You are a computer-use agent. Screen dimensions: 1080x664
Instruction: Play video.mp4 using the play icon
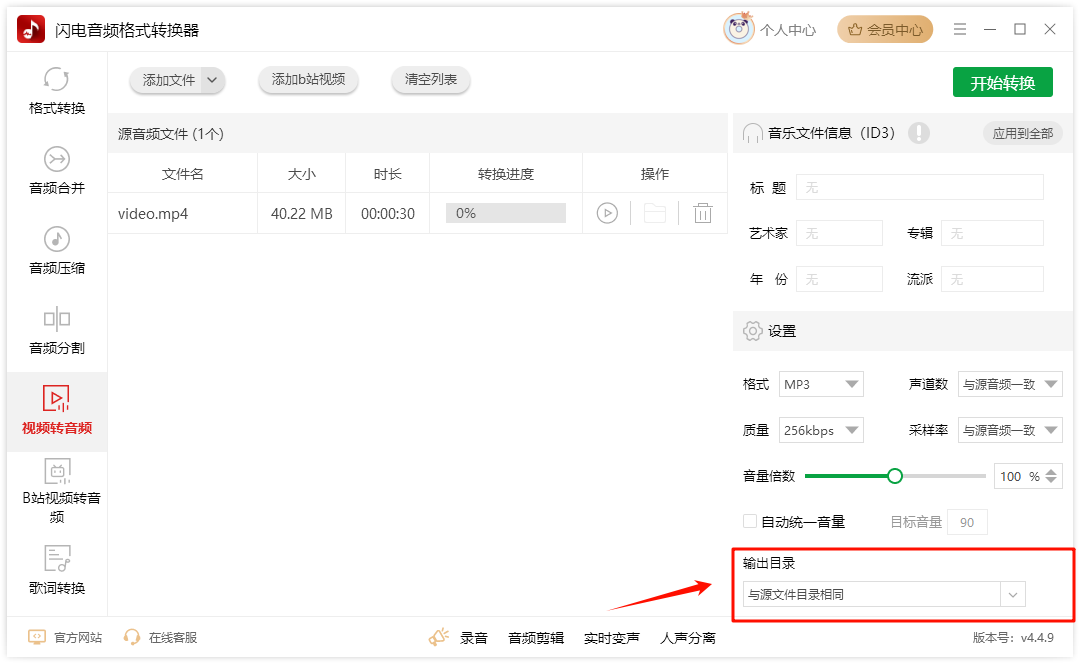607,214
